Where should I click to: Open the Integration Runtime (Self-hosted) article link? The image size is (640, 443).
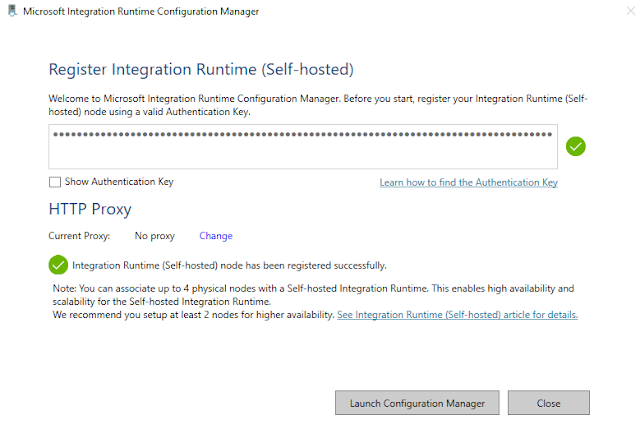(x=458, y=315)
